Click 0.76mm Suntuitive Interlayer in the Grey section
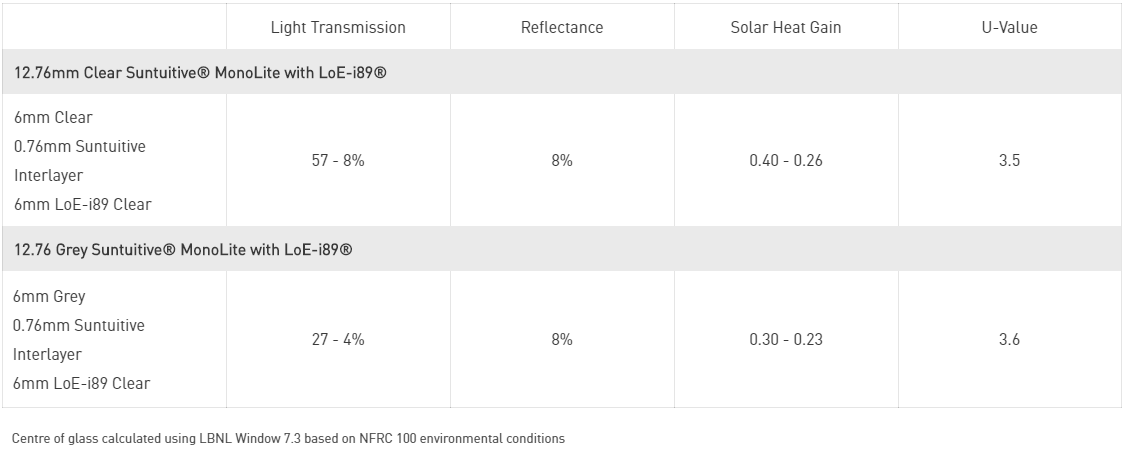 click(78, 340)
